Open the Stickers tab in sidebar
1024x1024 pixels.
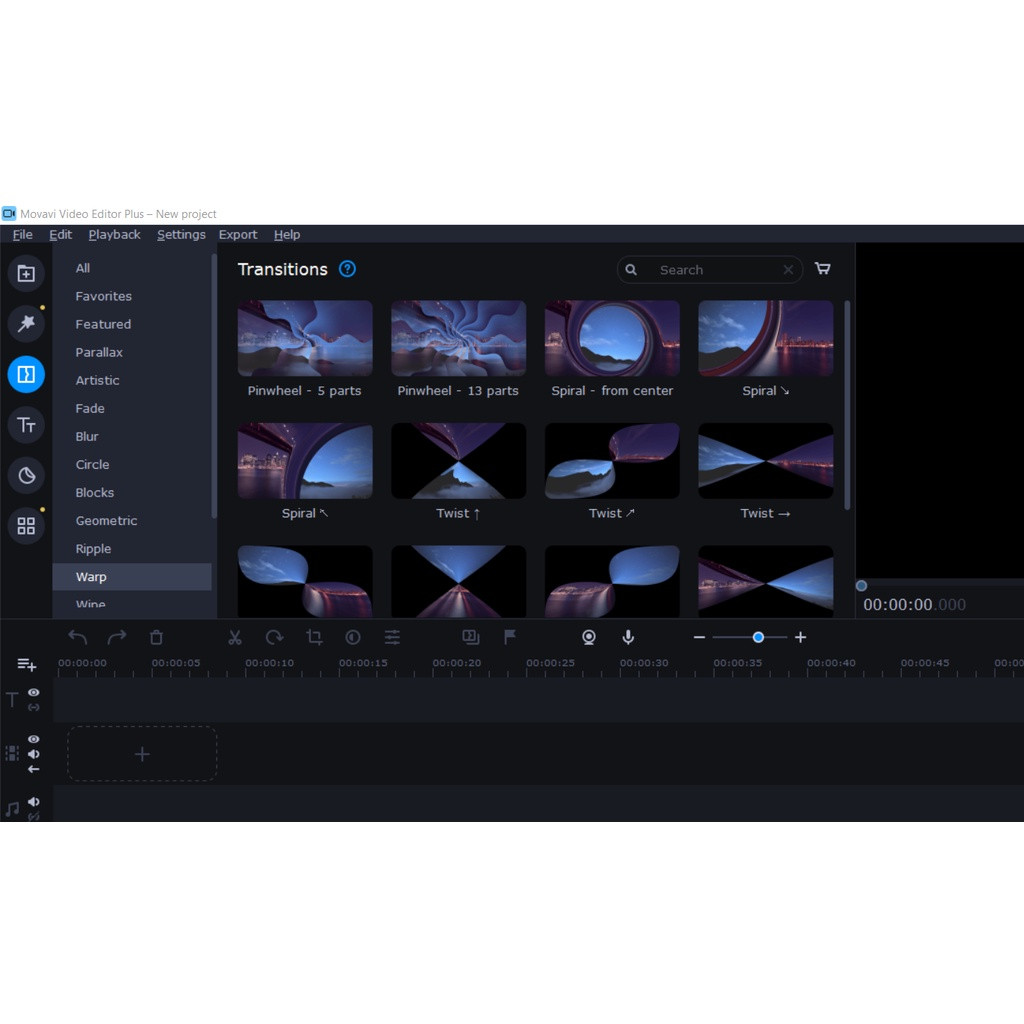point(26,475)
